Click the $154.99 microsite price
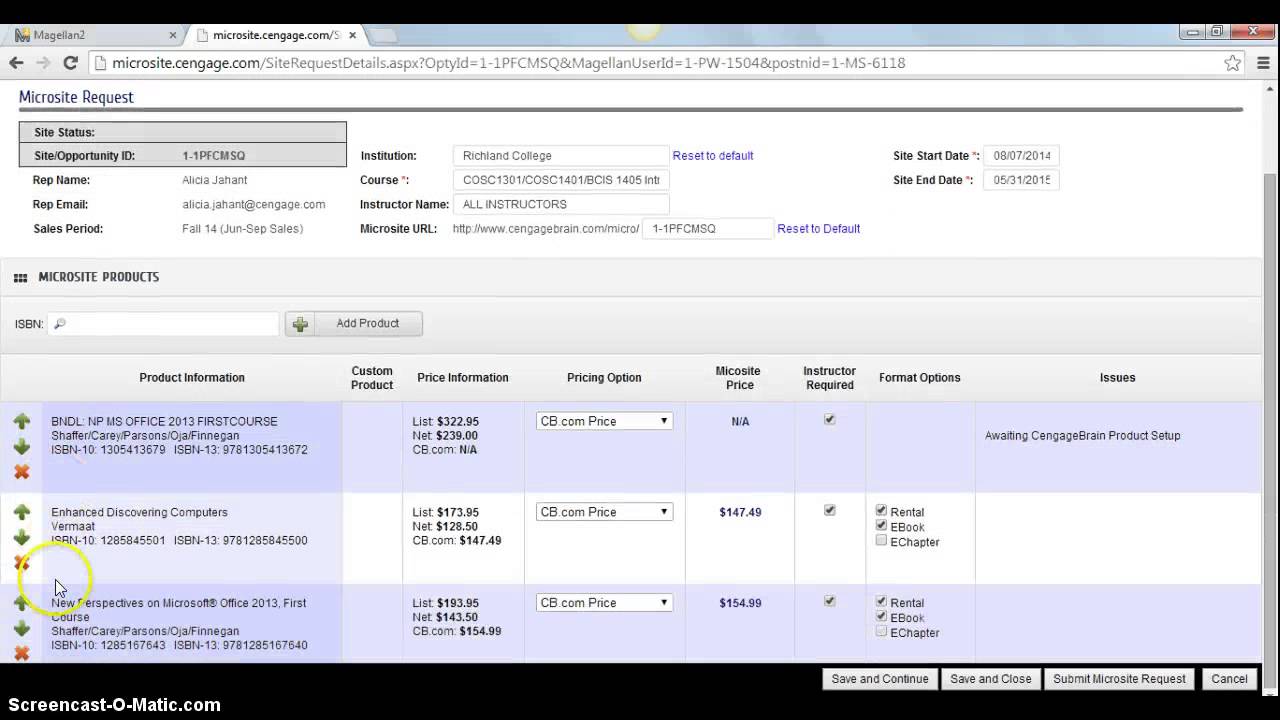This screenshot has width=1280, height=720. click(740, 604)
